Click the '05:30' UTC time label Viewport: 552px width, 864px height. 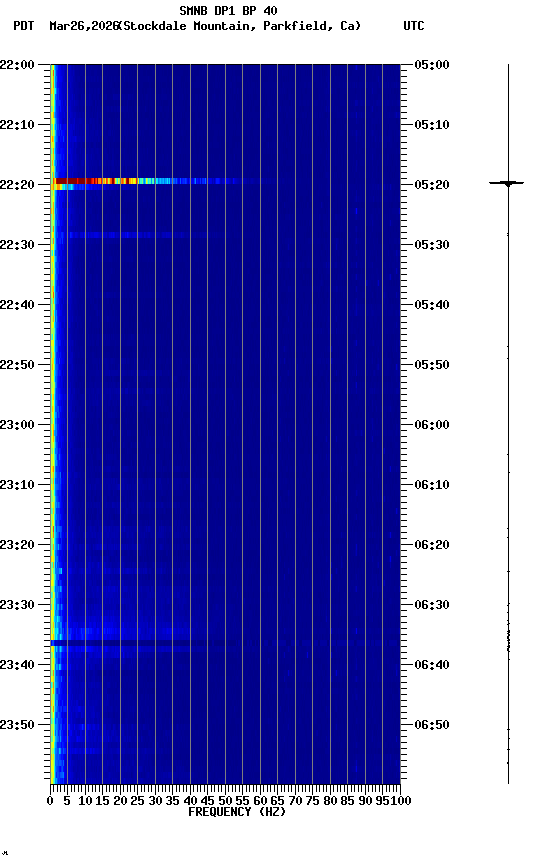coord(432,245)
